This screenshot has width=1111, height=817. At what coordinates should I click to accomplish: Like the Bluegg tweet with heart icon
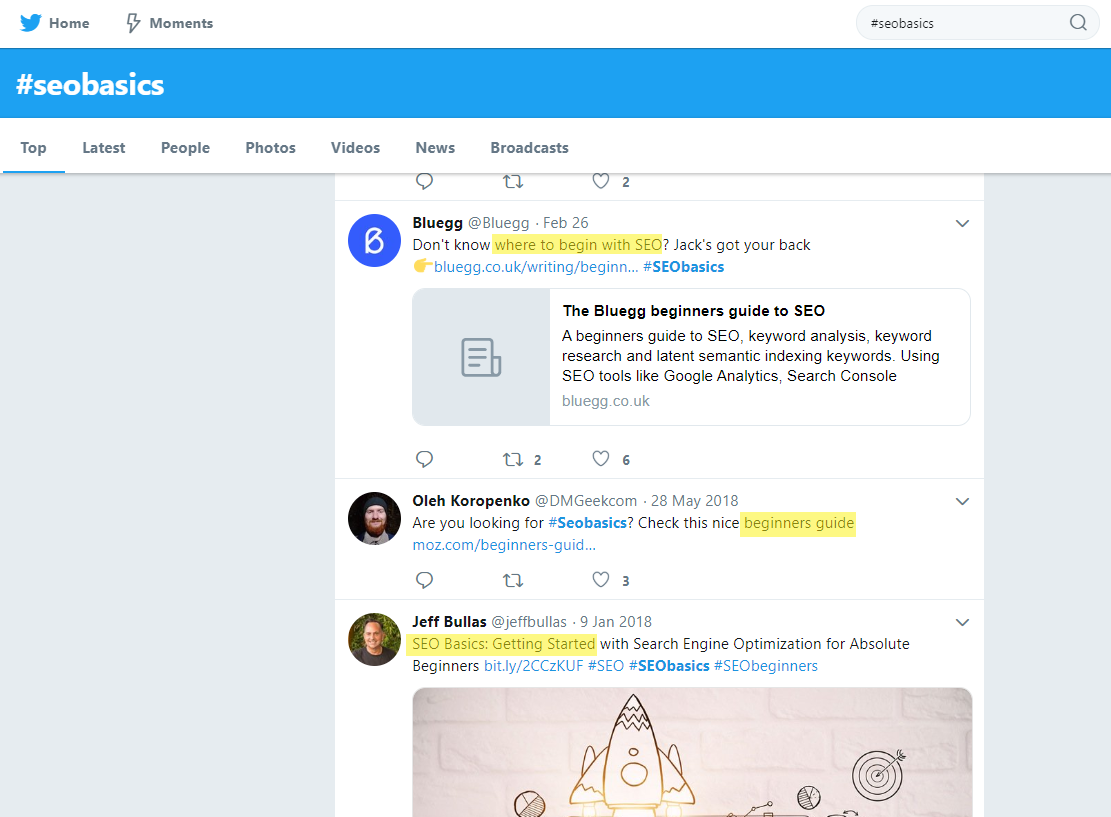coord(600,459)
